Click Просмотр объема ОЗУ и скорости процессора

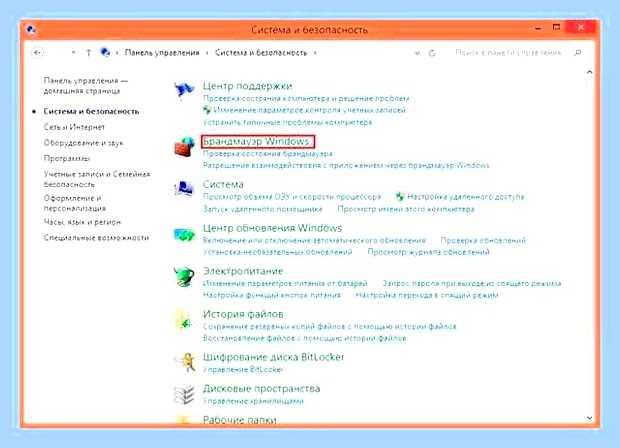292,197
